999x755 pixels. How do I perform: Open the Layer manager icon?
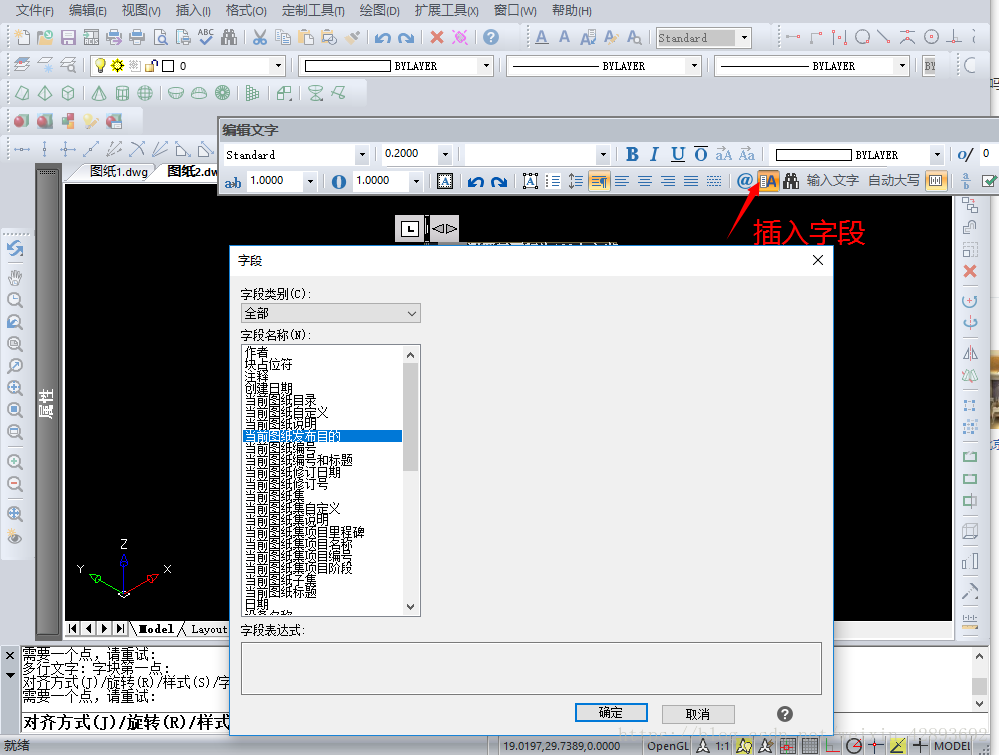pos(22,65)
